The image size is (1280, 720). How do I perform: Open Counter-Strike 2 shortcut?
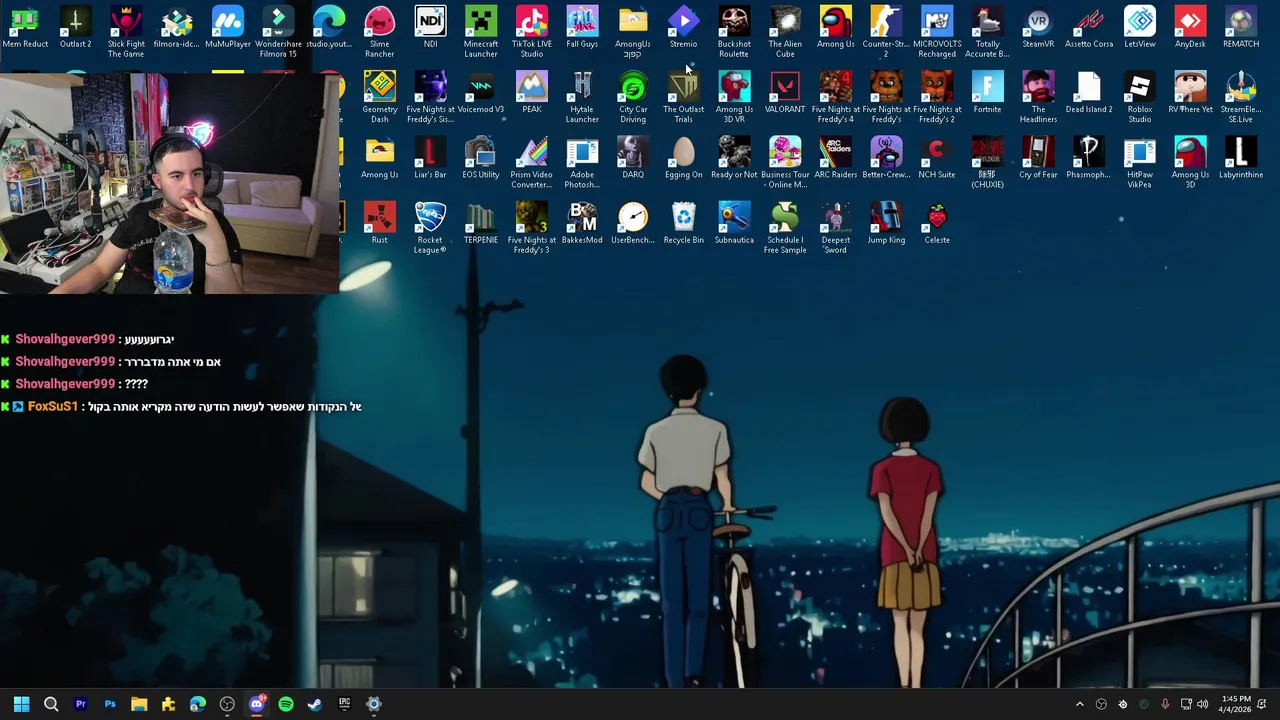pos(886,32)
